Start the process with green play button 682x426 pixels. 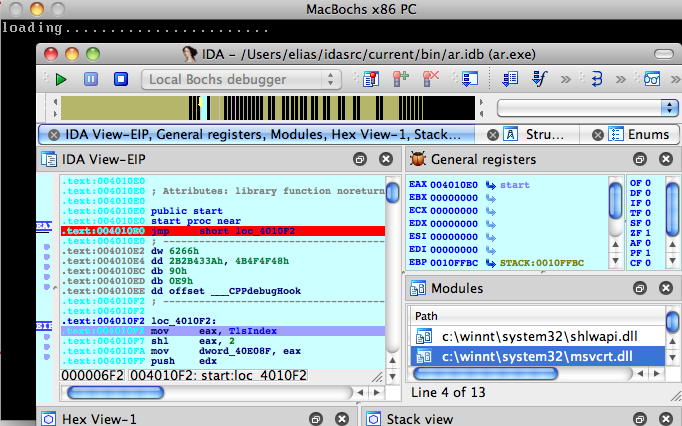click(61, 78)
